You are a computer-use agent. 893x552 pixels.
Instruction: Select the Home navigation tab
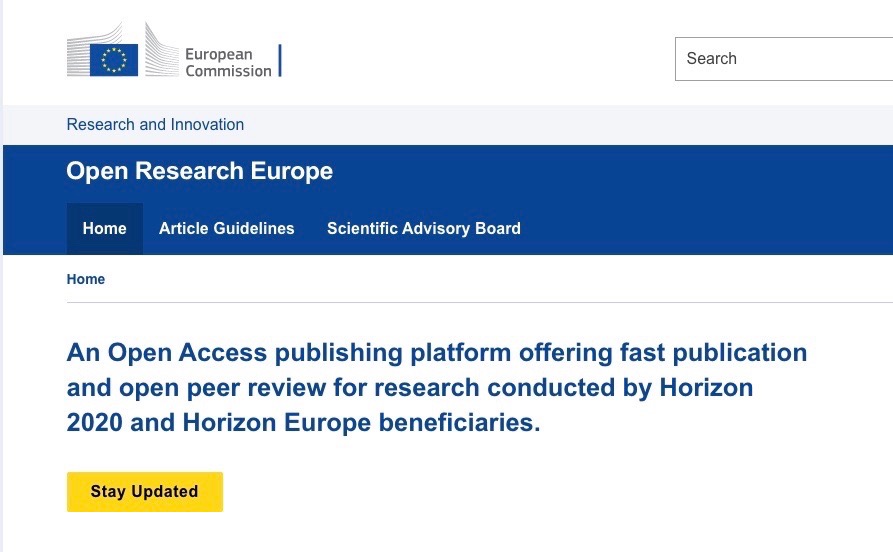tap(105, 228)
